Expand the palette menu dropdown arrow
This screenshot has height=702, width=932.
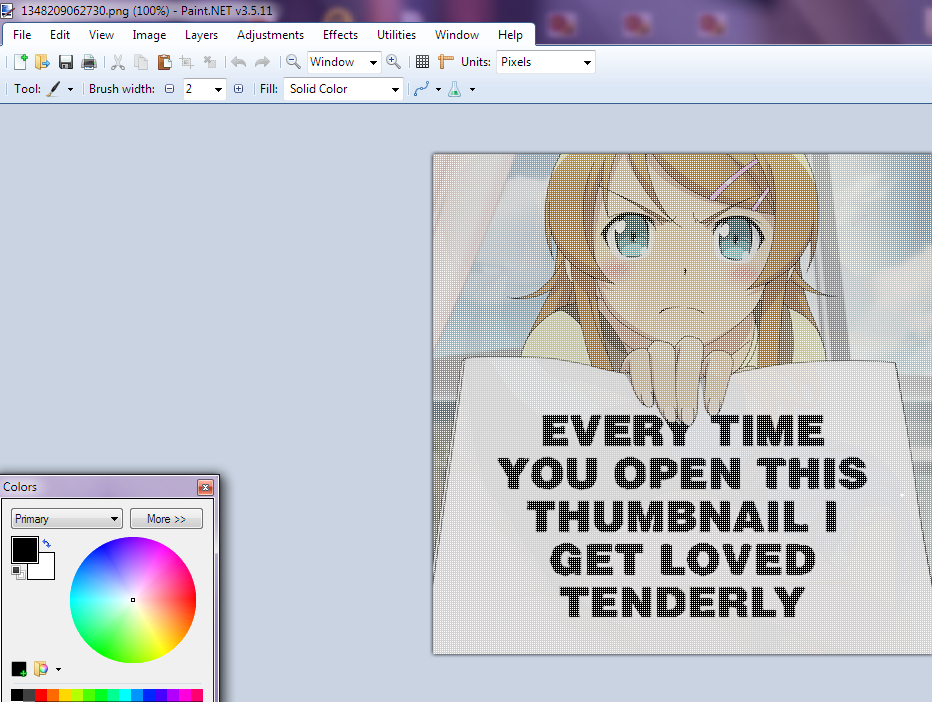tap(58, 669)
